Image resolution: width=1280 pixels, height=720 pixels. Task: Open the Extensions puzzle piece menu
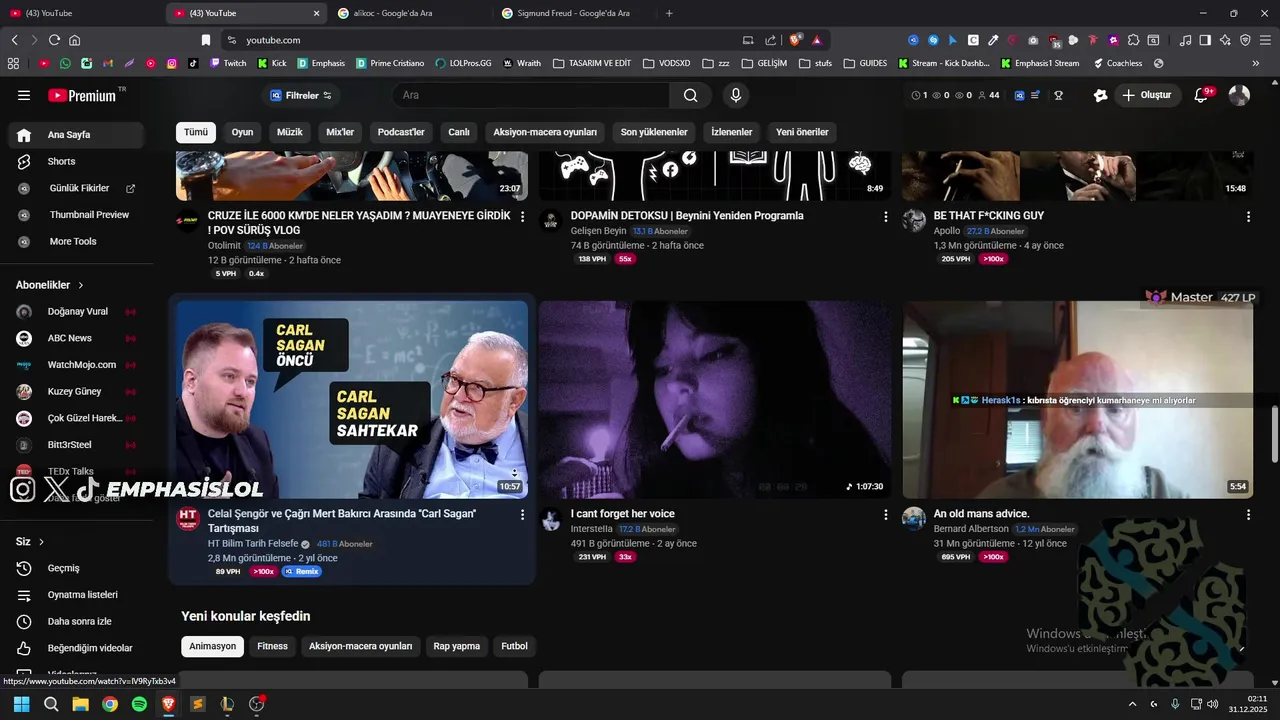[x=1133, y=40]
